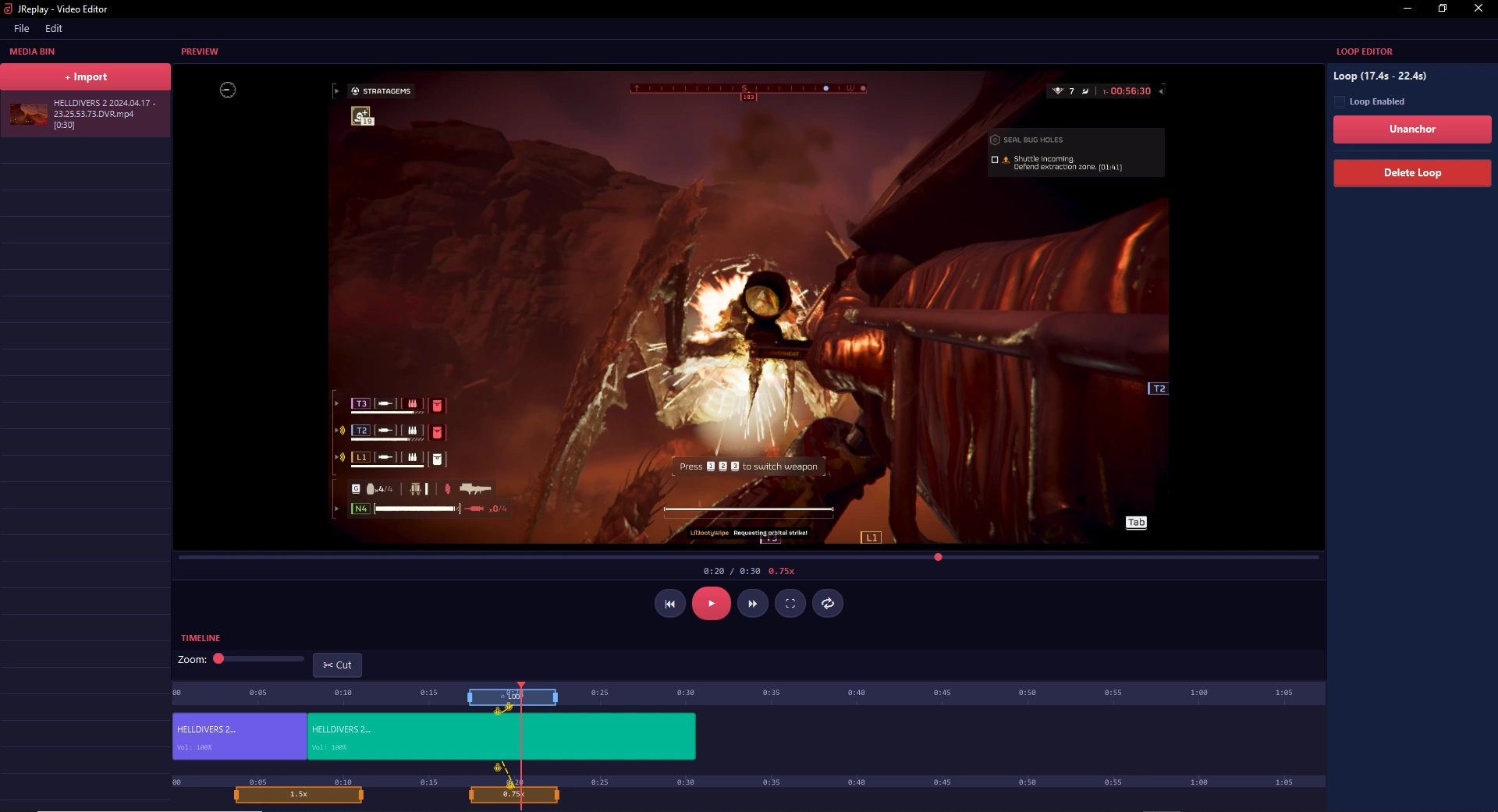Start playback with the red play button
The height and width of the screenshot is (812, 1498).
click(x=711, y=604)
